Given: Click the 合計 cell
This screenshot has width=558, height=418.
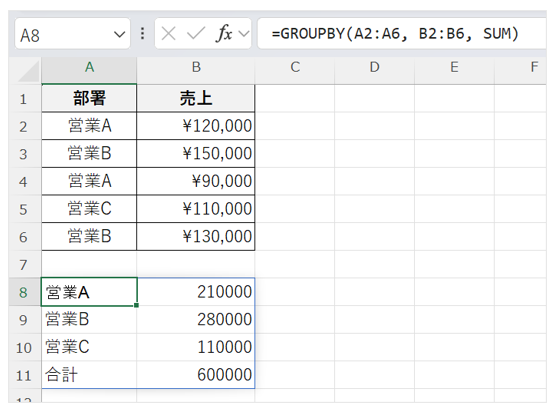Looking at the screenshot, I should click(89, 375).
